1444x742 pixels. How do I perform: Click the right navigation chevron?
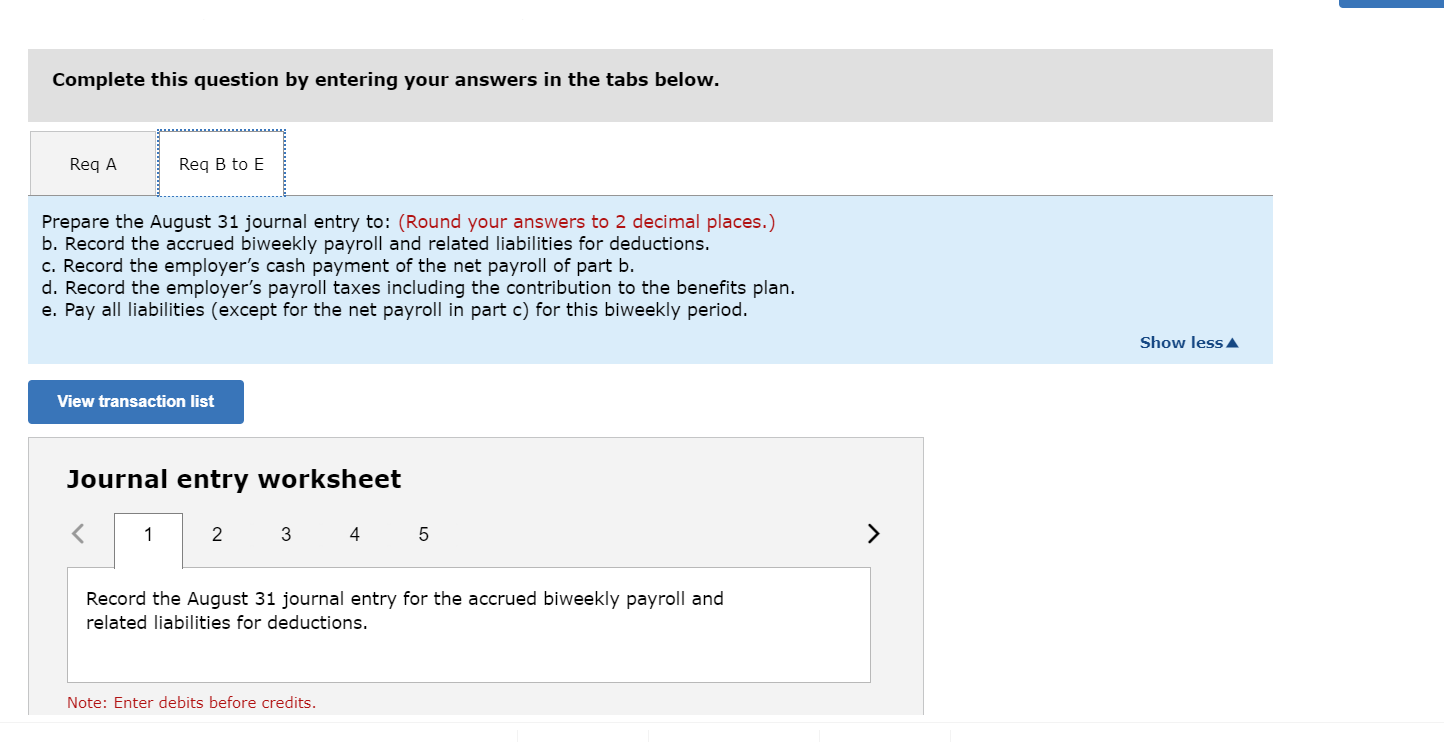pos(872,533)
